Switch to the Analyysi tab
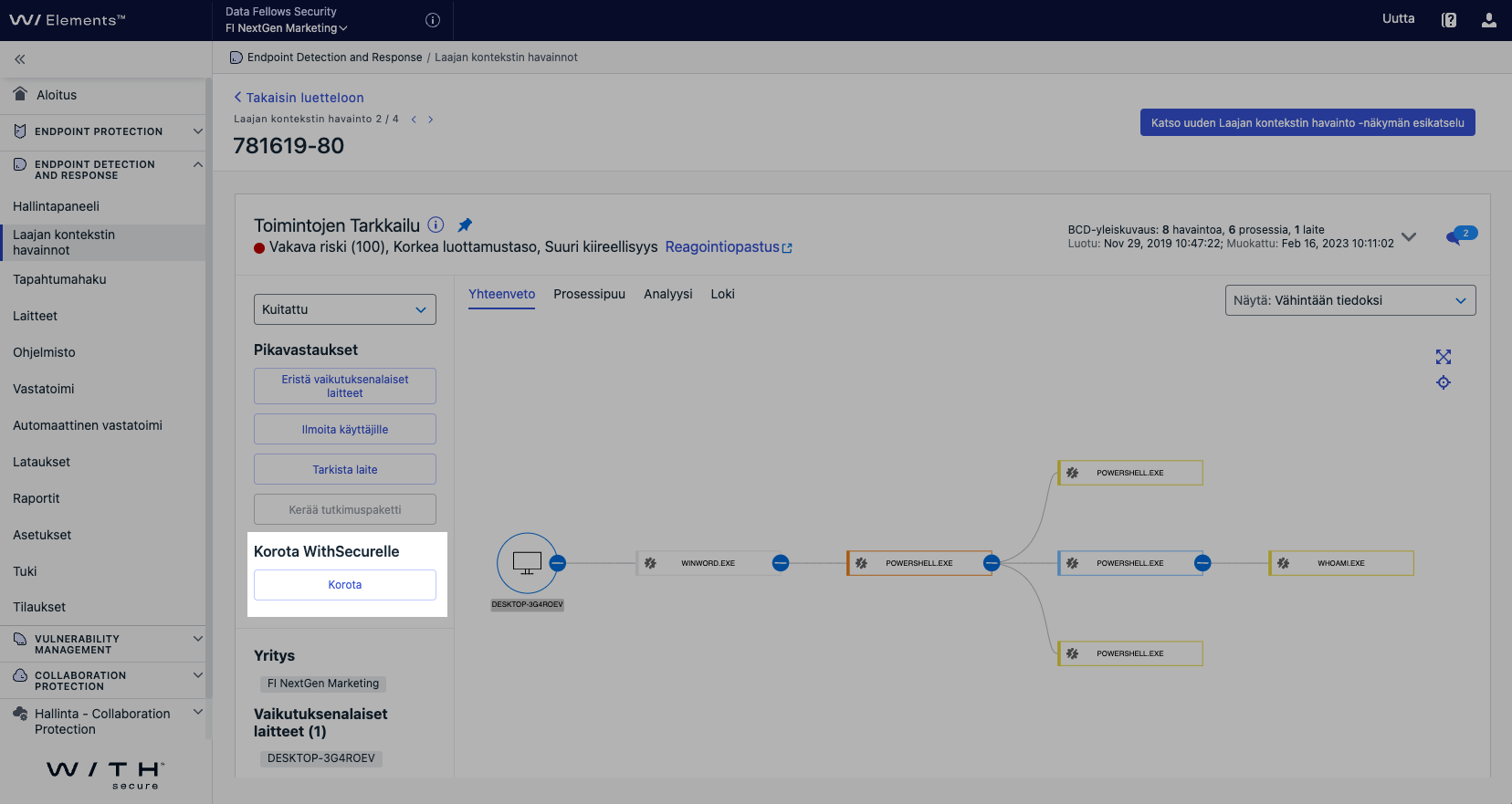 [x=667, y=294]
